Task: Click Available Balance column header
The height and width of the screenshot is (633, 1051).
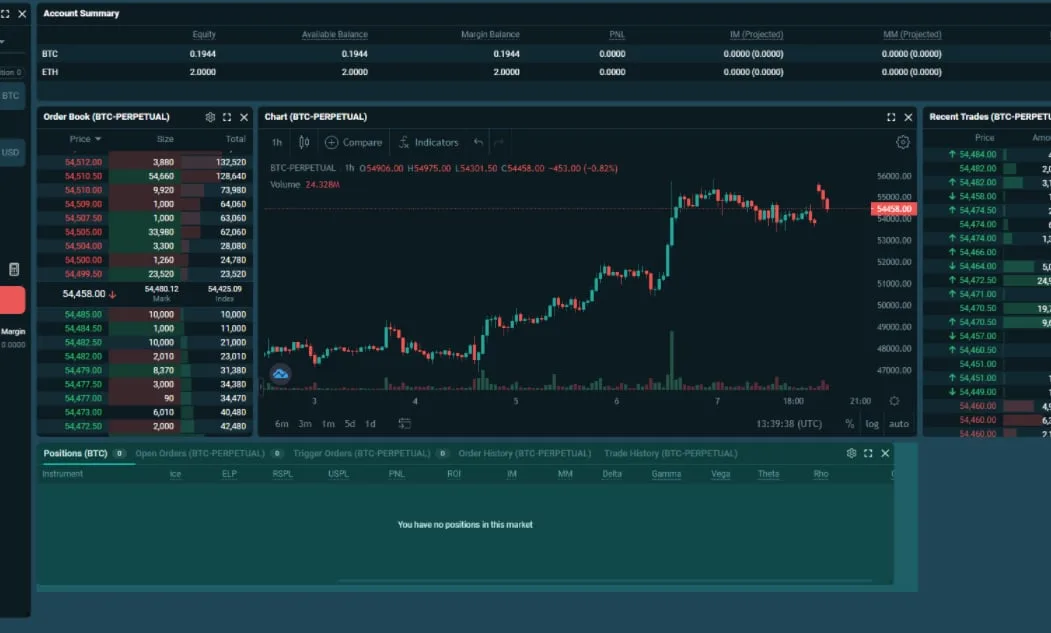Action: click(x=334, y=34)
